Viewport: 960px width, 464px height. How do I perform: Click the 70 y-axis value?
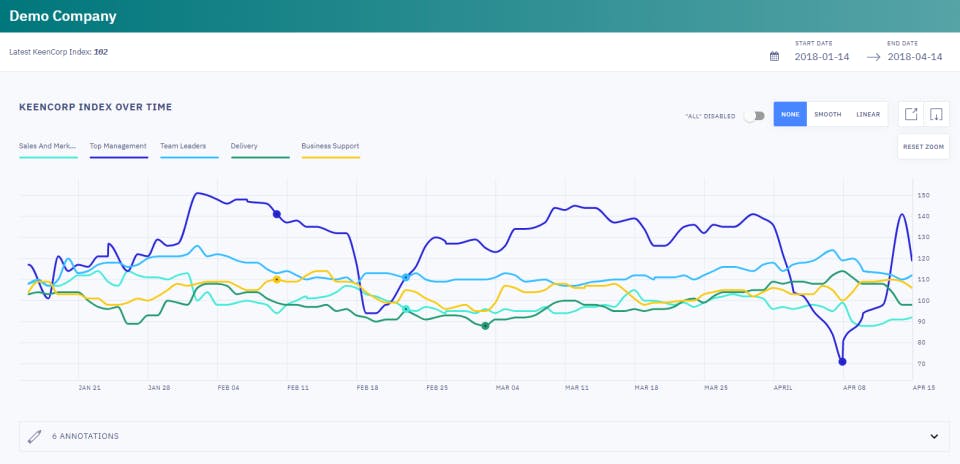coord(921,364)
